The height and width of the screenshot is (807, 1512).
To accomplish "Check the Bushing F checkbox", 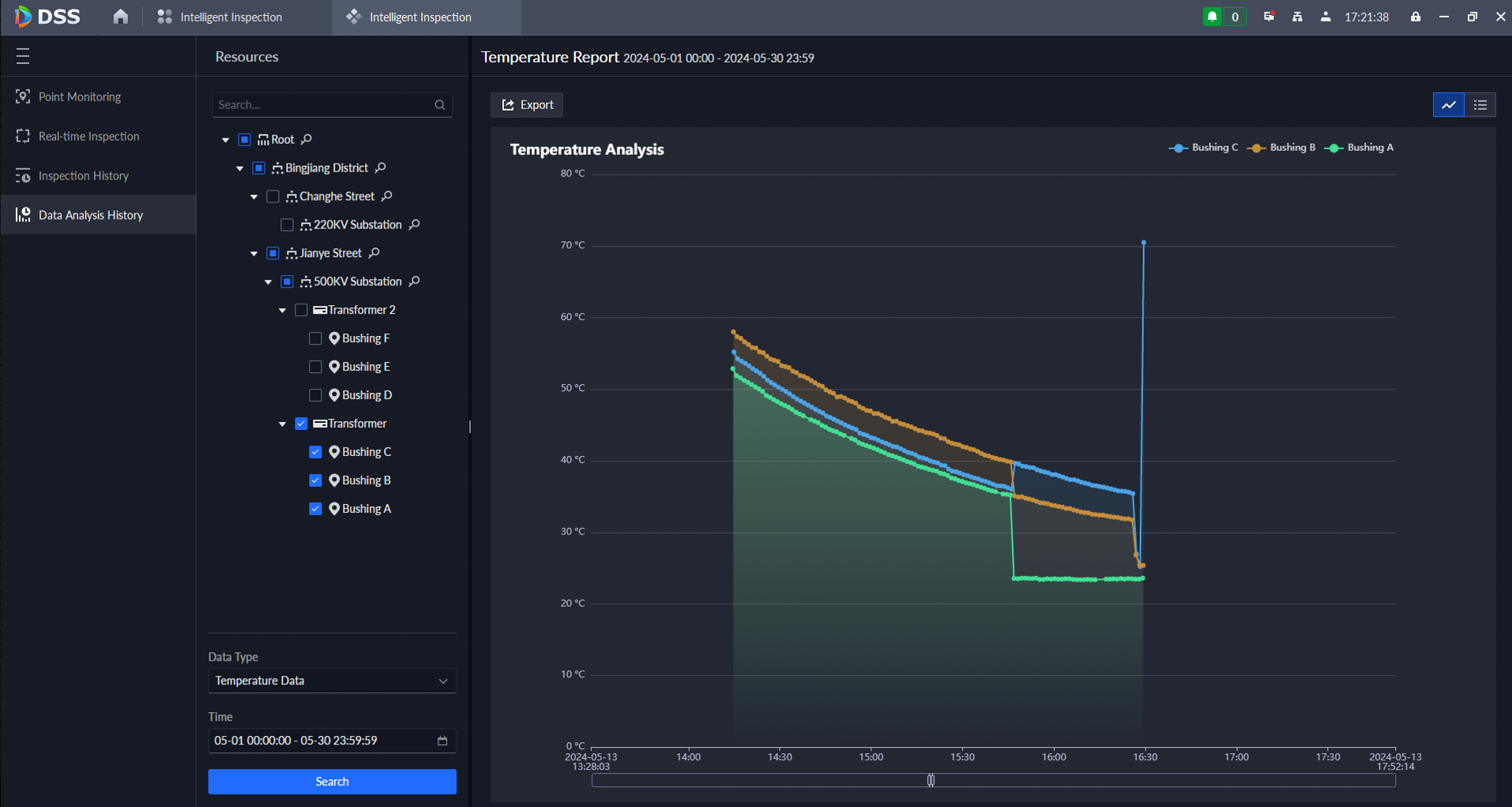I will click(x=315, y=338).
